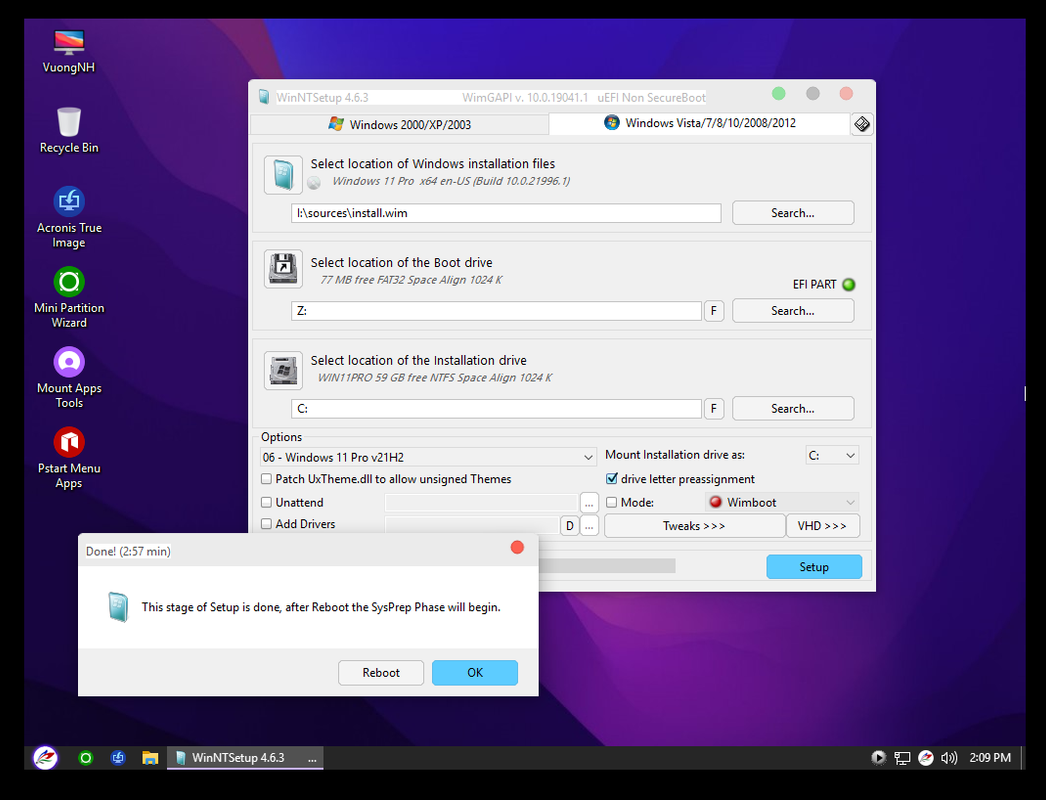The width and height of the screenshot is (1046, 800).
Task: Launch Mini Partition Wizard from desktop
Action: pyautogui.click(x=69, y=298)
